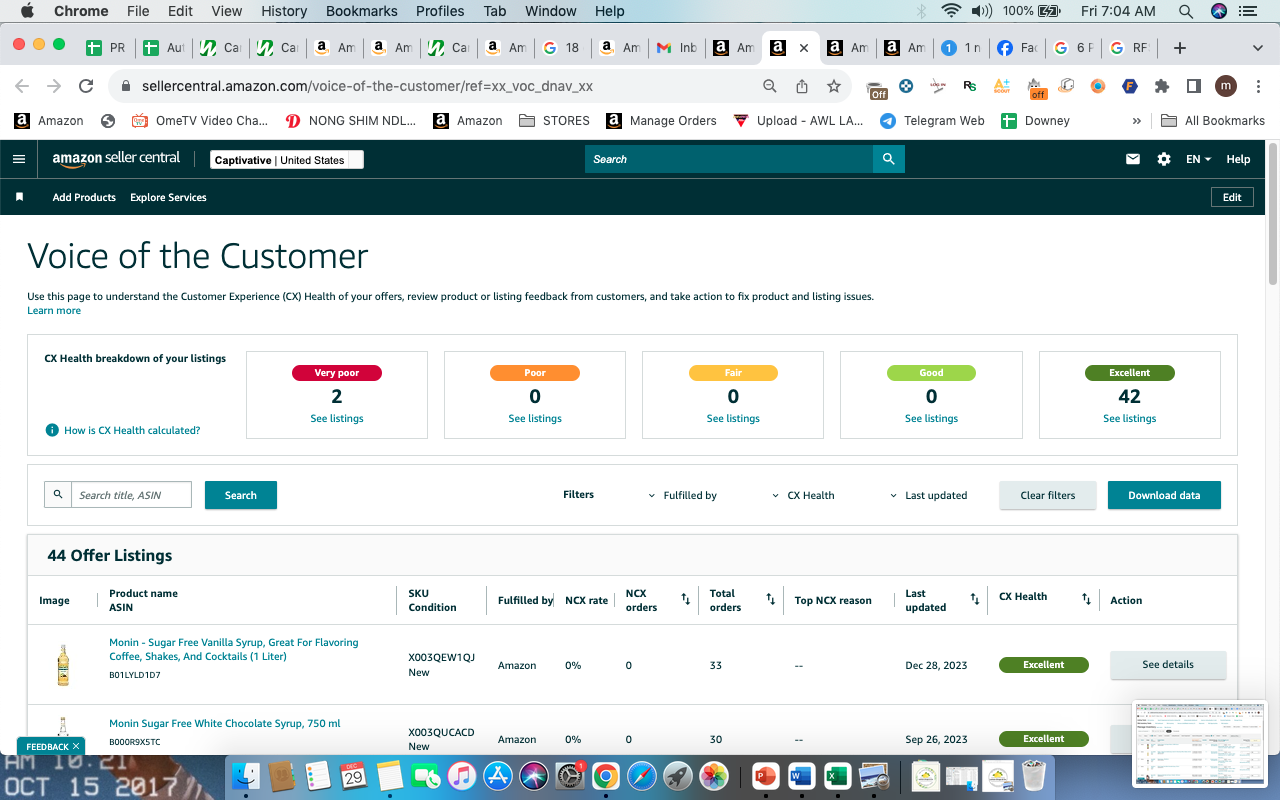The image size is (1280, 800).
Task: Click the Learn more link
Action: click(x=54, y=310)
